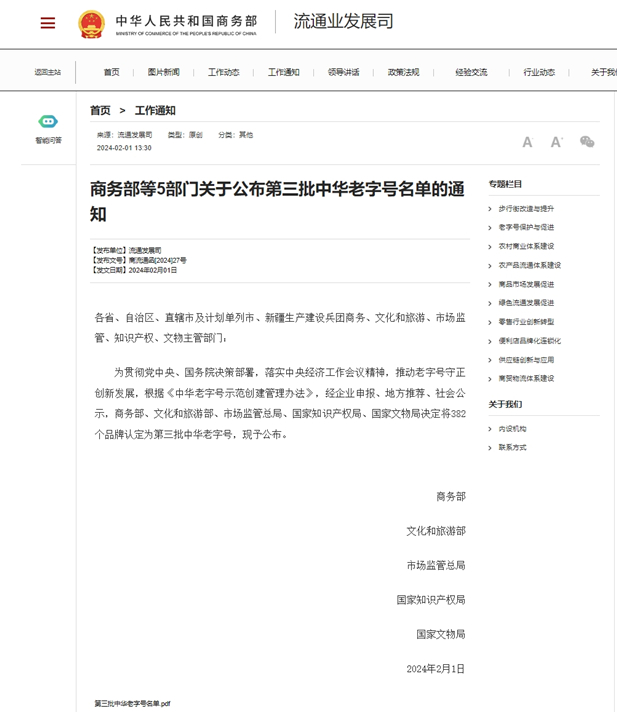Open 工作动态 navigation item
Viewport: 617px width, 712px height.
[x=223, y=72]
